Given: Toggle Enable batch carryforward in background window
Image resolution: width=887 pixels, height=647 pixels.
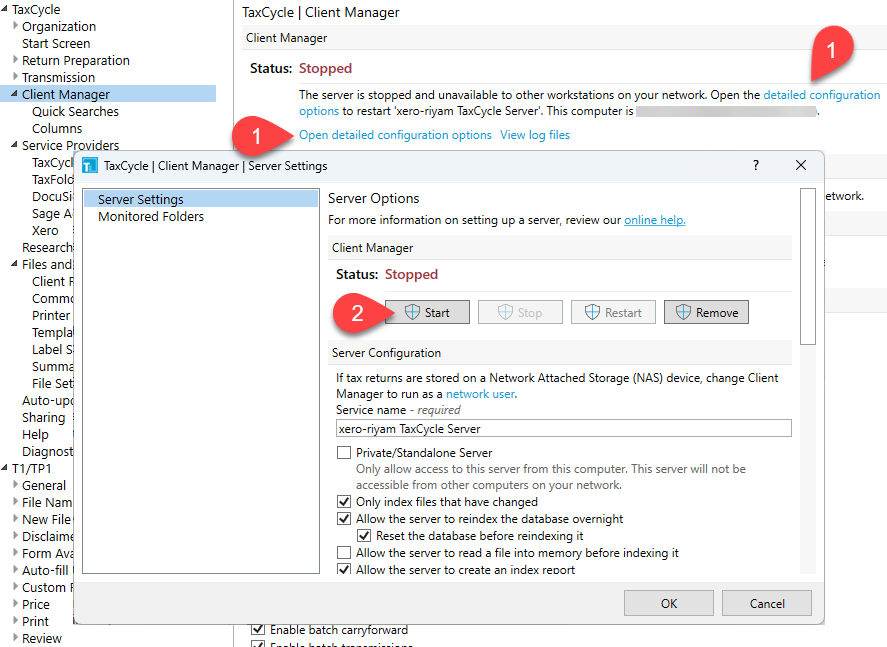Looking at the screenshot, I should (x=257, y=629).
